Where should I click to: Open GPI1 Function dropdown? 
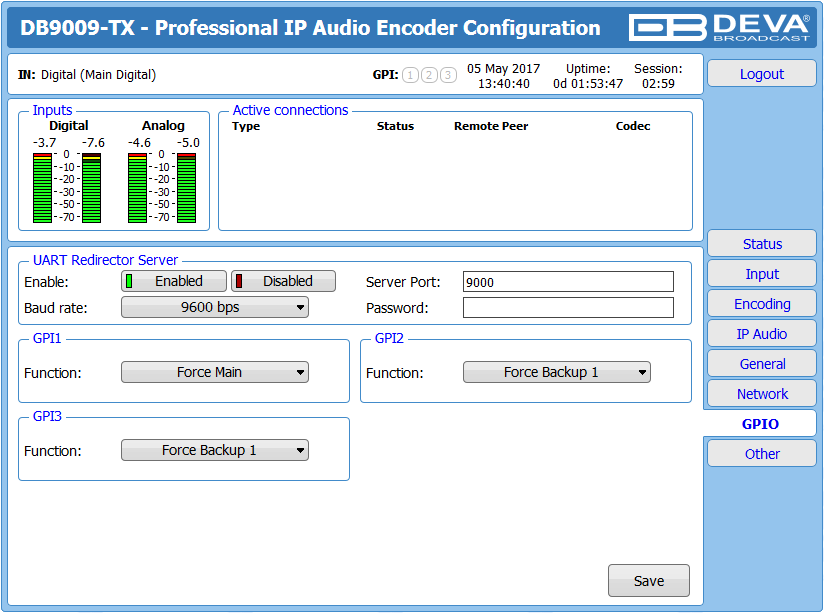215,372
